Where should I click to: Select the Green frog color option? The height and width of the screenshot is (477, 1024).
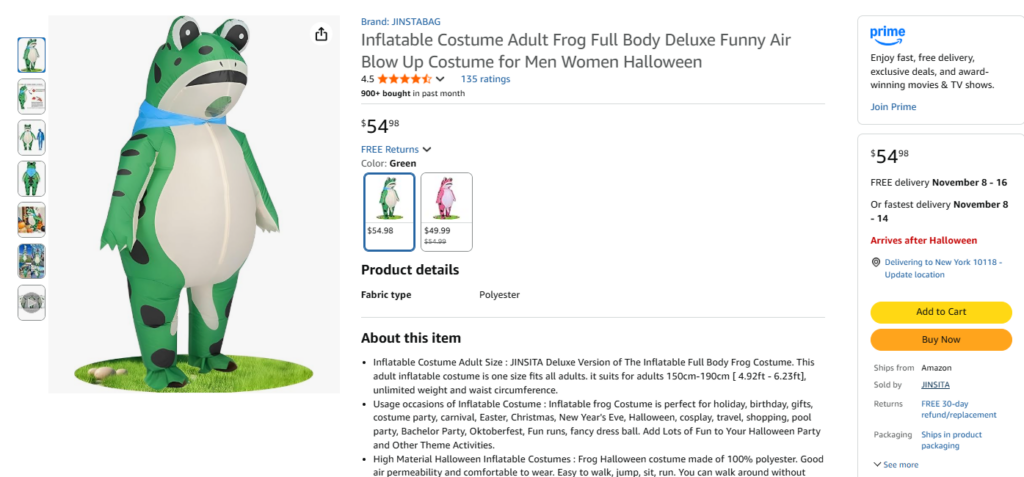click(390, 211)
